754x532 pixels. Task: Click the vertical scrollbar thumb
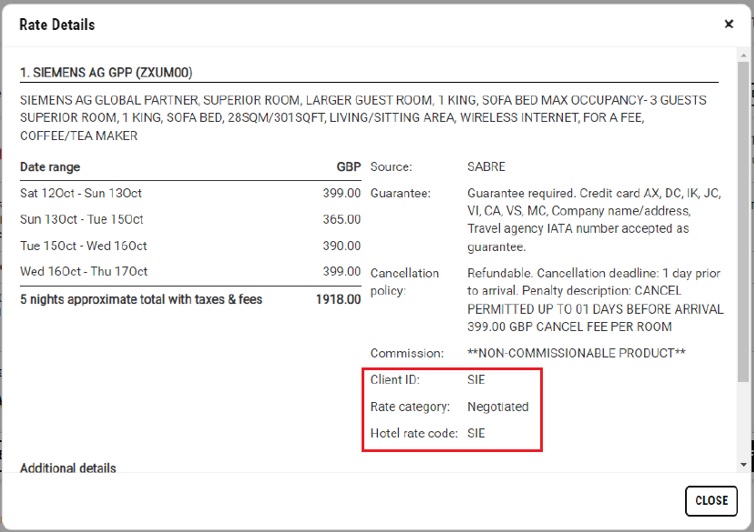click(744, 221)
